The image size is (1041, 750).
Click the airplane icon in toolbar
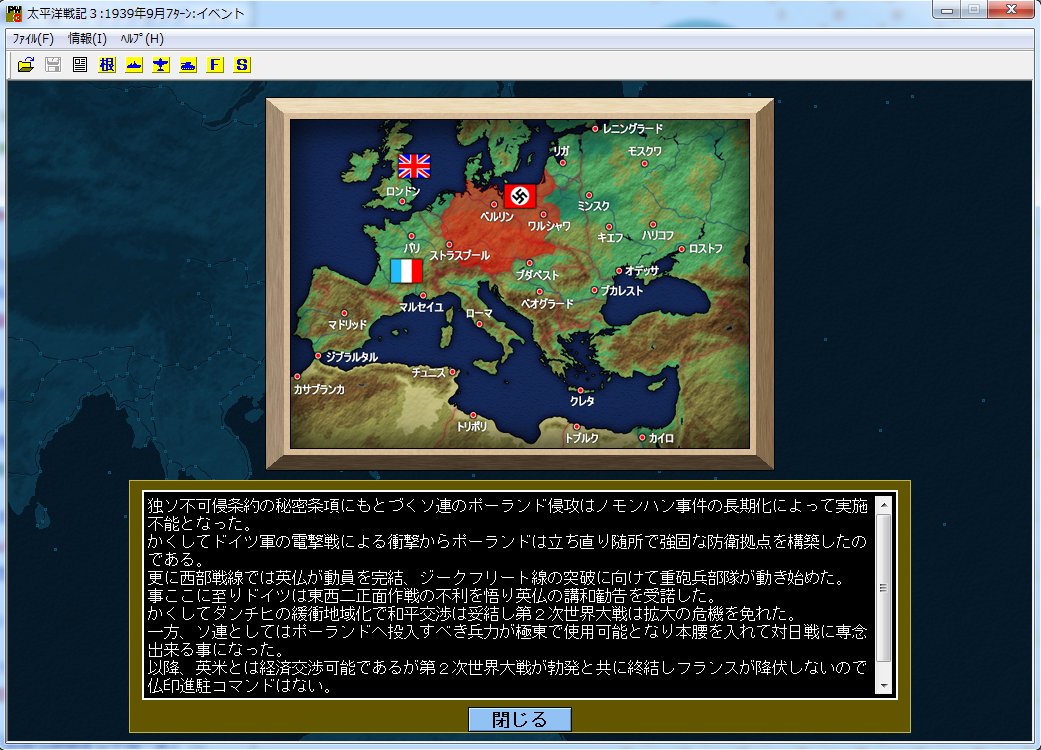point(161,64)
